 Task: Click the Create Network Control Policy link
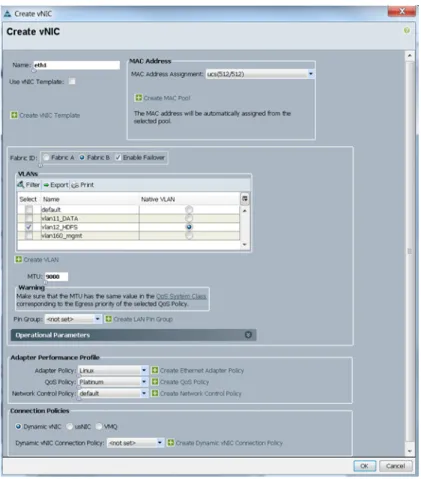click(201, 393)
